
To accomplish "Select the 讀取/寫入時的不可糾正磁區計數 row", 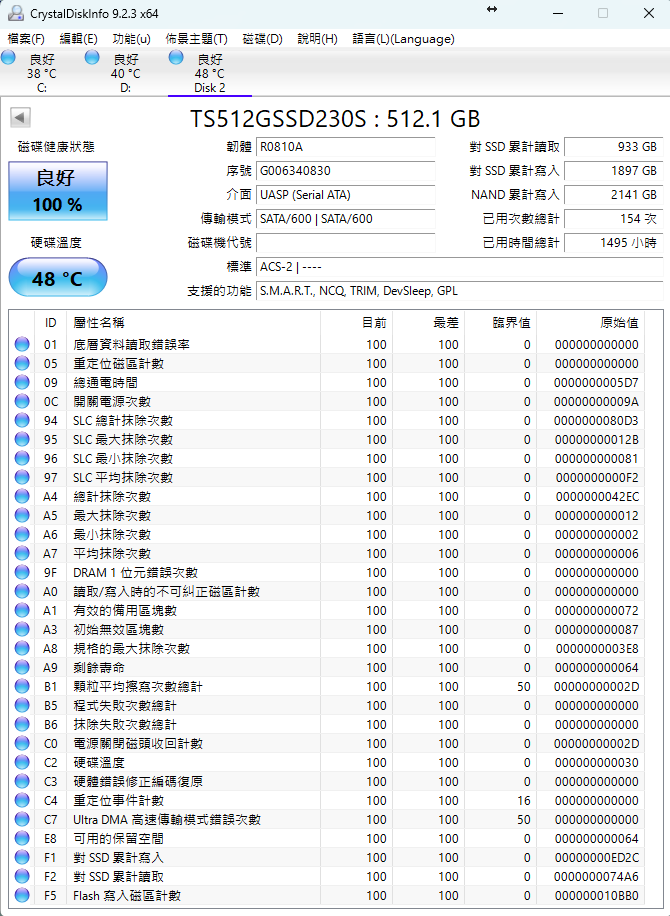I will coord(328,591).
